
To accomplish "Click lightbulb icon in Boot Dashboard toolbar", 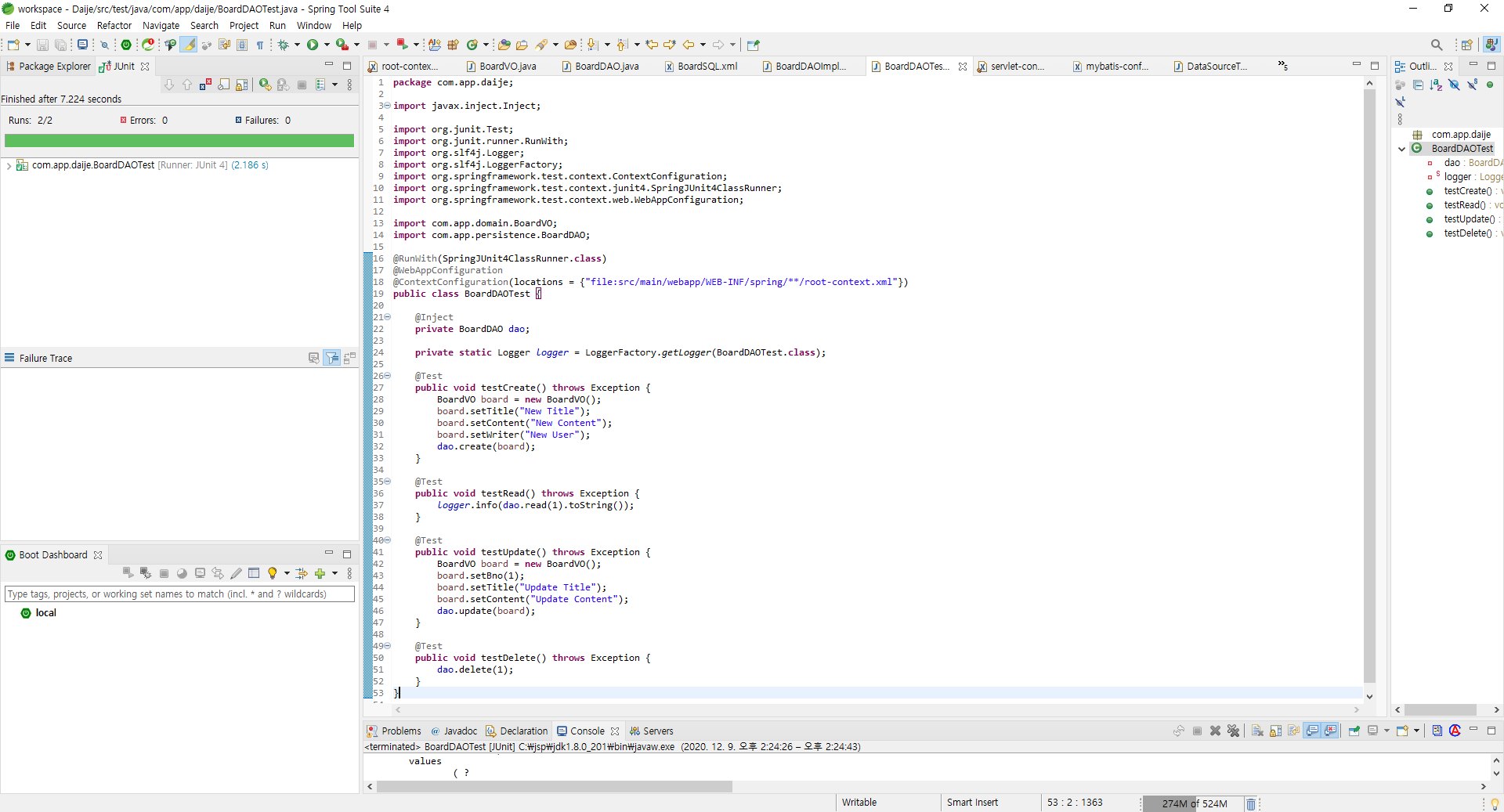I will pyautogui.click(x=273, y=573).
